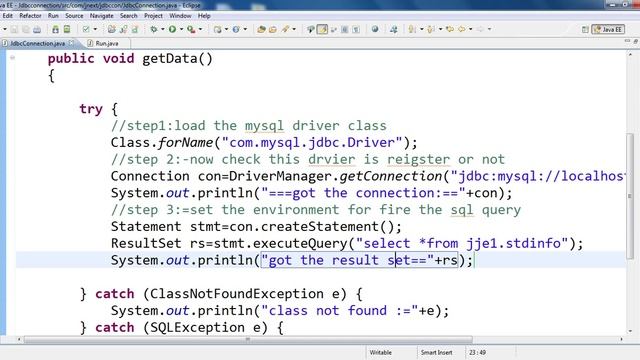The image size is (640, 360).
Task: Click the Open Task folder icon
Action: click(273, 29)
